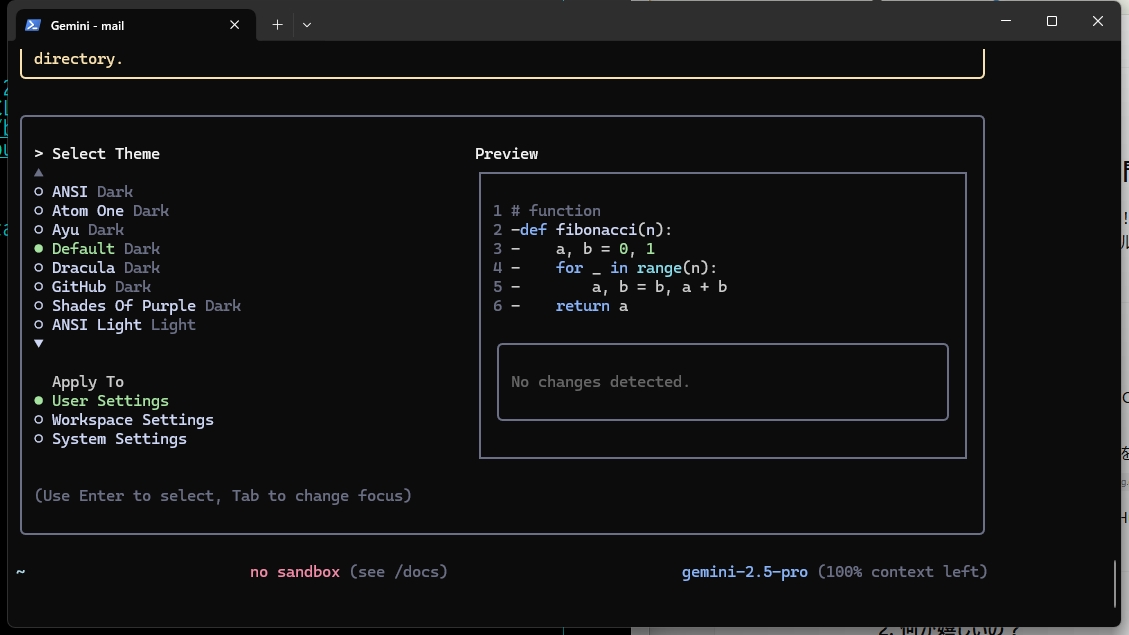Screen dimensions: 1129x635
Task: Click the PowerShell icon on the tab
Action: pyautogui.click(x=33, y=25)
